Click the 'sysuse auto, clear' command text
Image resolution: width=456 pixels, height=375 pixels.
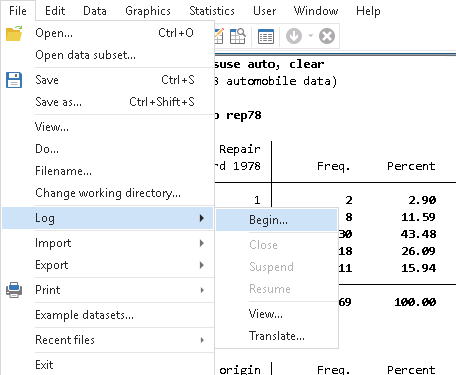(269, 64)
